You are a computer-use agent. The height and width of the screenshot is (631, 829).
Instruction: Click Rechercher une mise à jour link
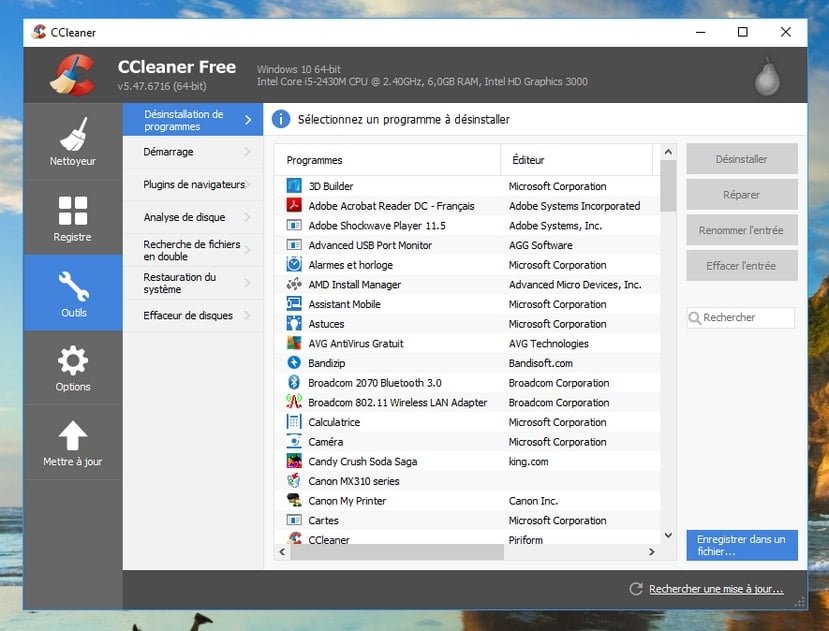point(716,589)
